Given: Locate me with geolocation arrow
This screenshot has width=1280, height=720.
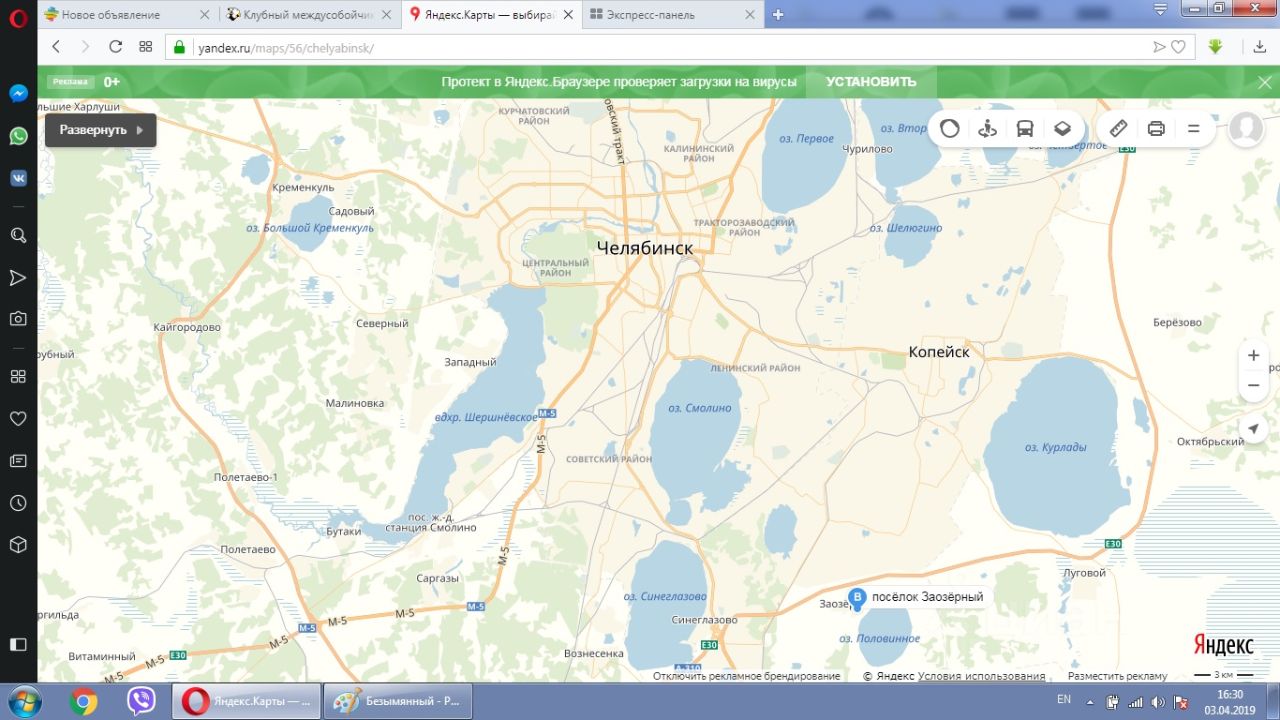Looking at the screenshot, I should [x=1253, y=429].
